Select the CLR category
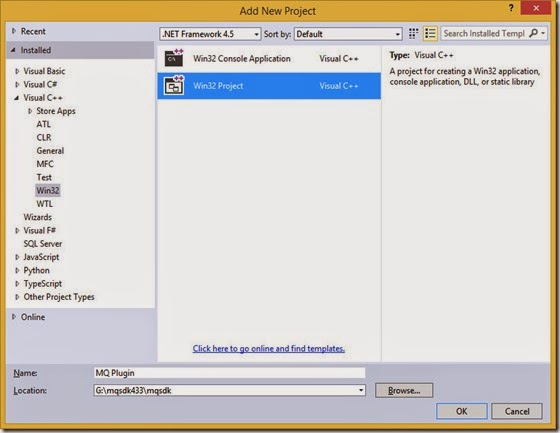 44,138
